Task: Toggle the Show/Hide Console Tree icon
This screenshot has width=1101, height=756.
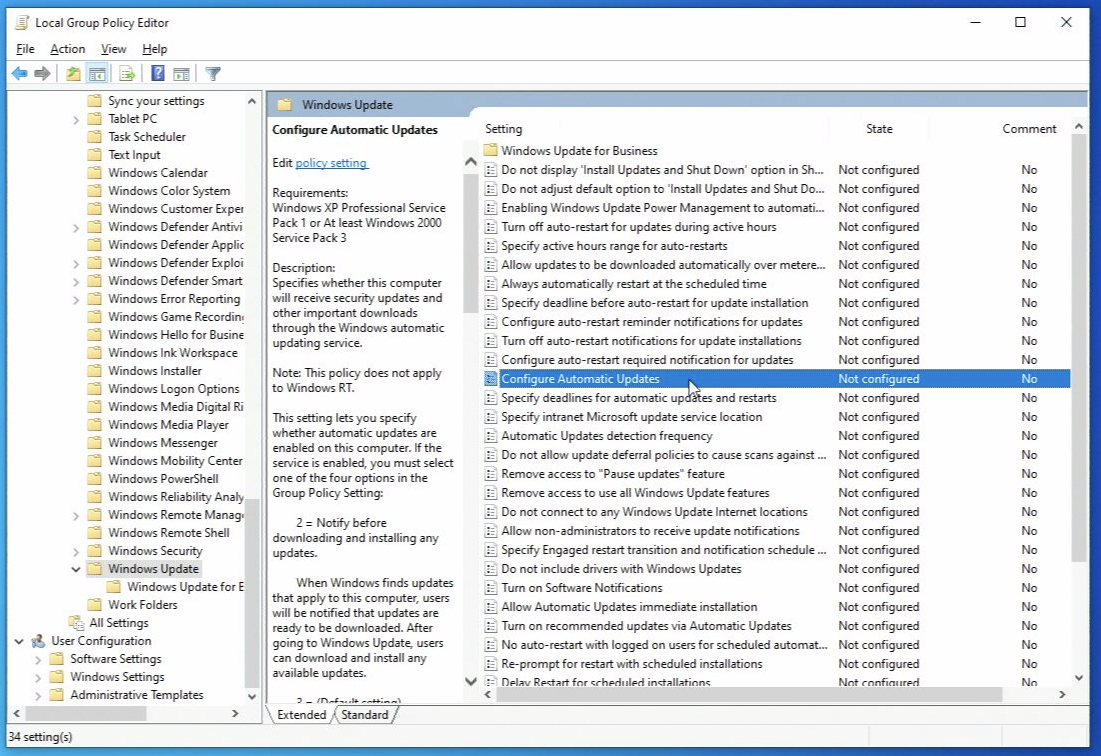Action: tap(97, 74)
